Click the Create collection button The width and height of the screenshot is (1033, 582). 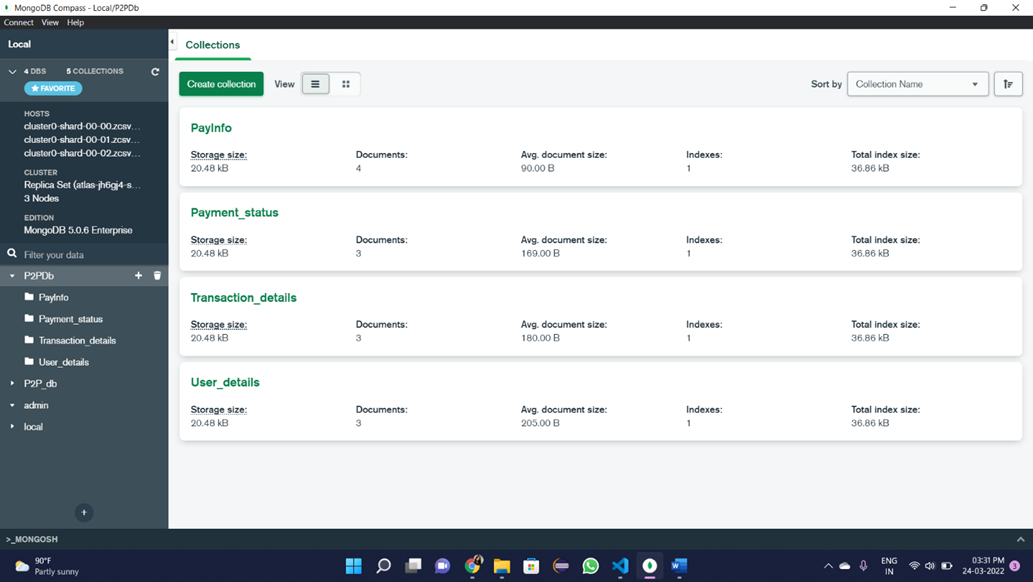click(x=221, y=84)
